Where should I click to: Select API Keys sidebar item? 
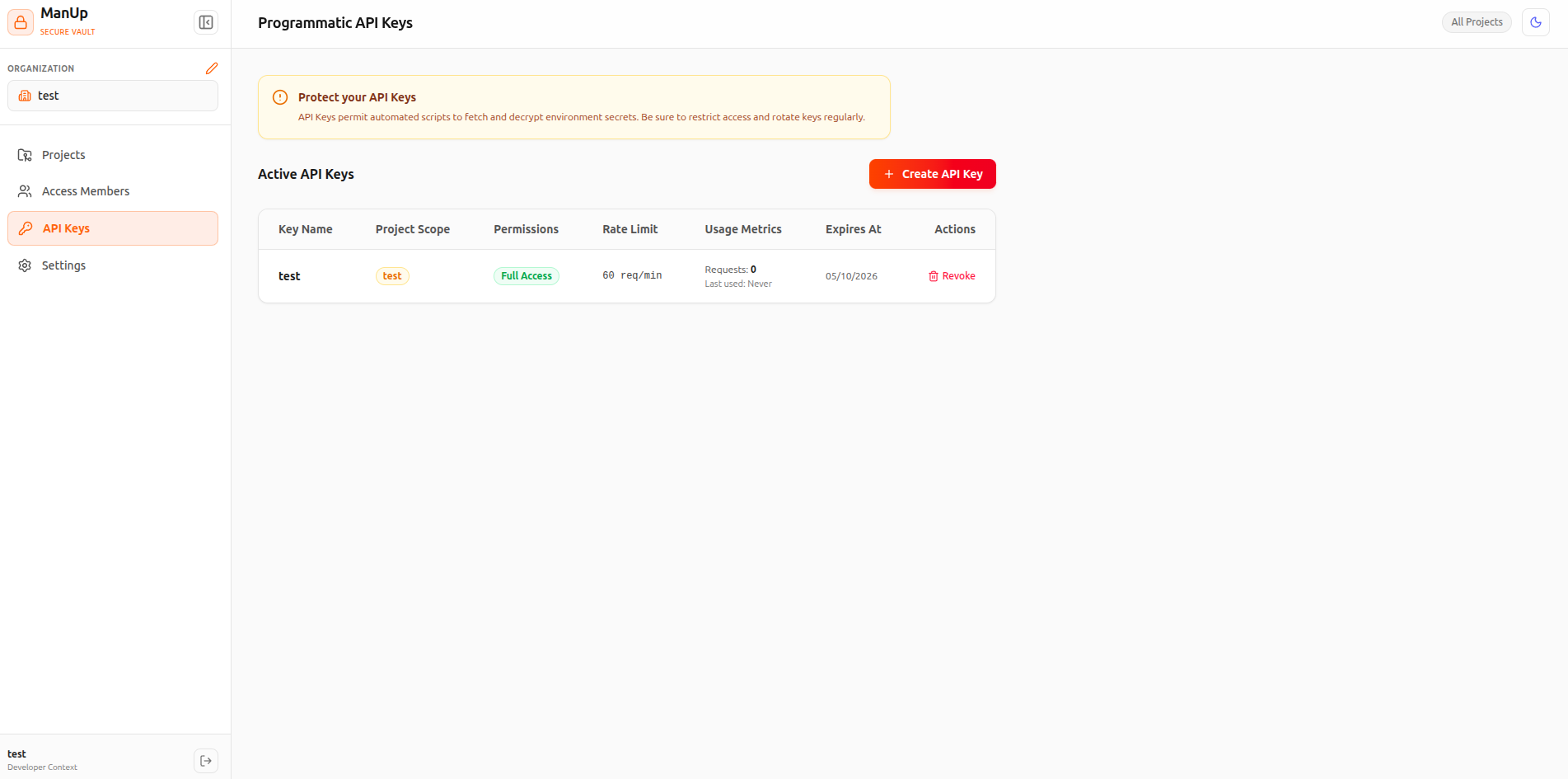coord(113,228)
